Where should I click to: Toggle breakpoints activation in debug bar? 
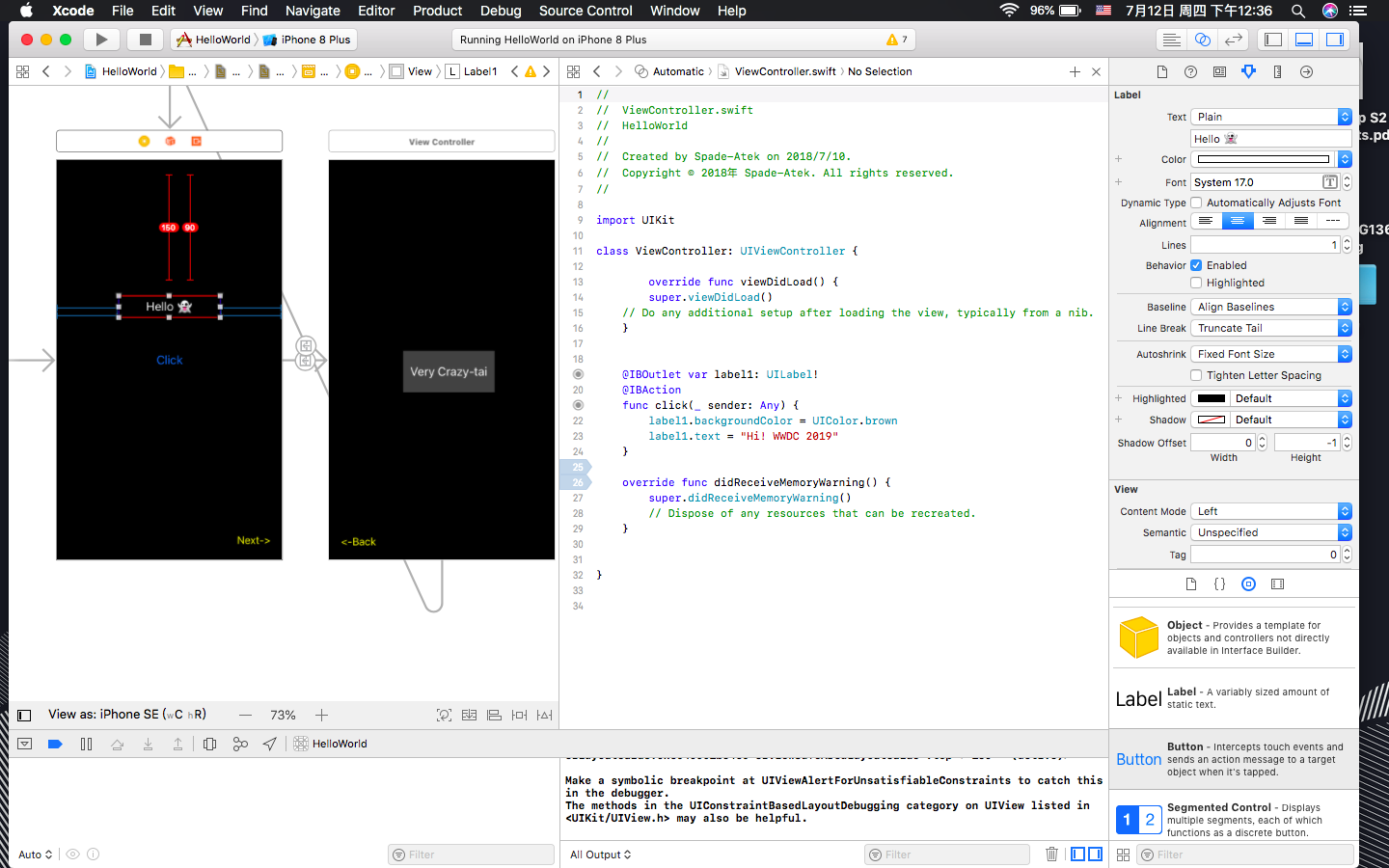click(x=55, y=745)
